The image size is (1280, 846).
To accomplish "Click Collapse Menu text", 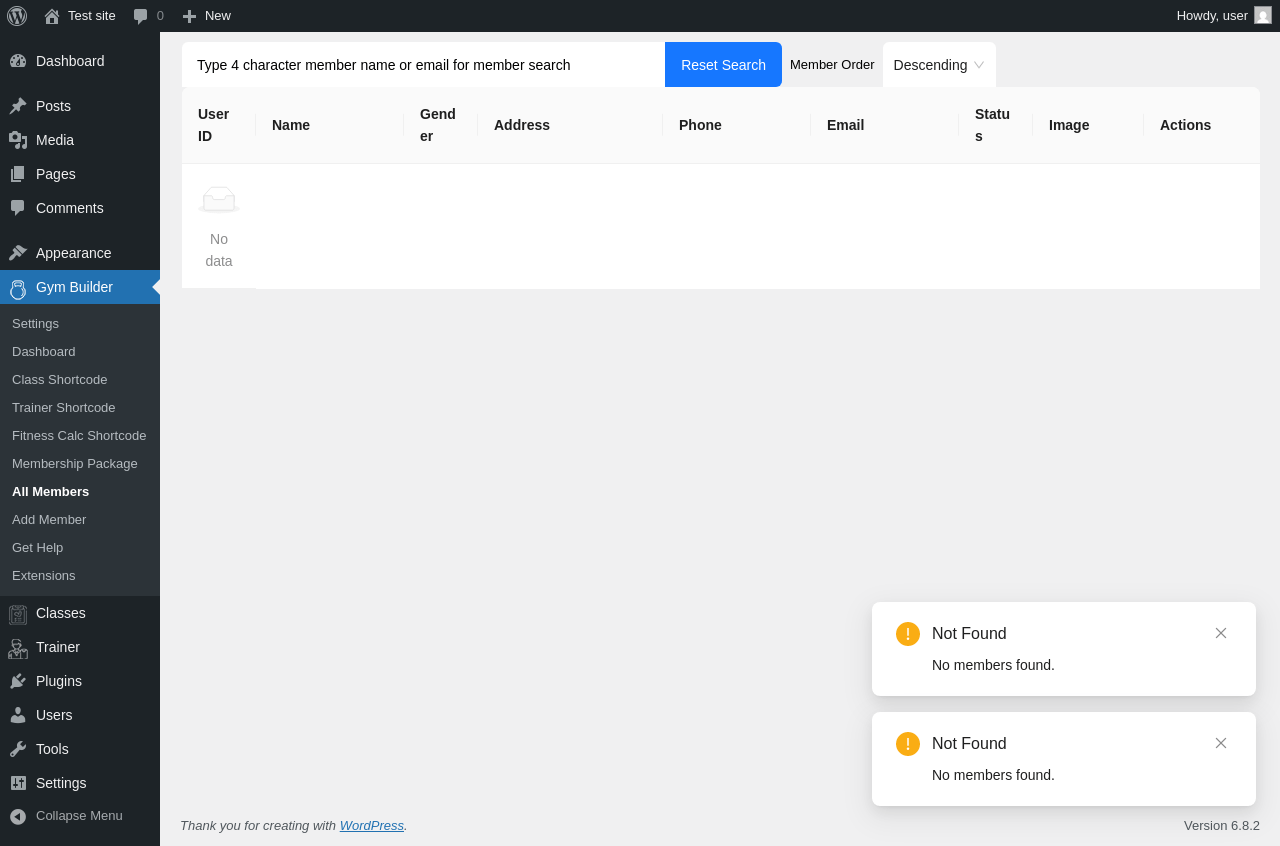I will 79,816.
